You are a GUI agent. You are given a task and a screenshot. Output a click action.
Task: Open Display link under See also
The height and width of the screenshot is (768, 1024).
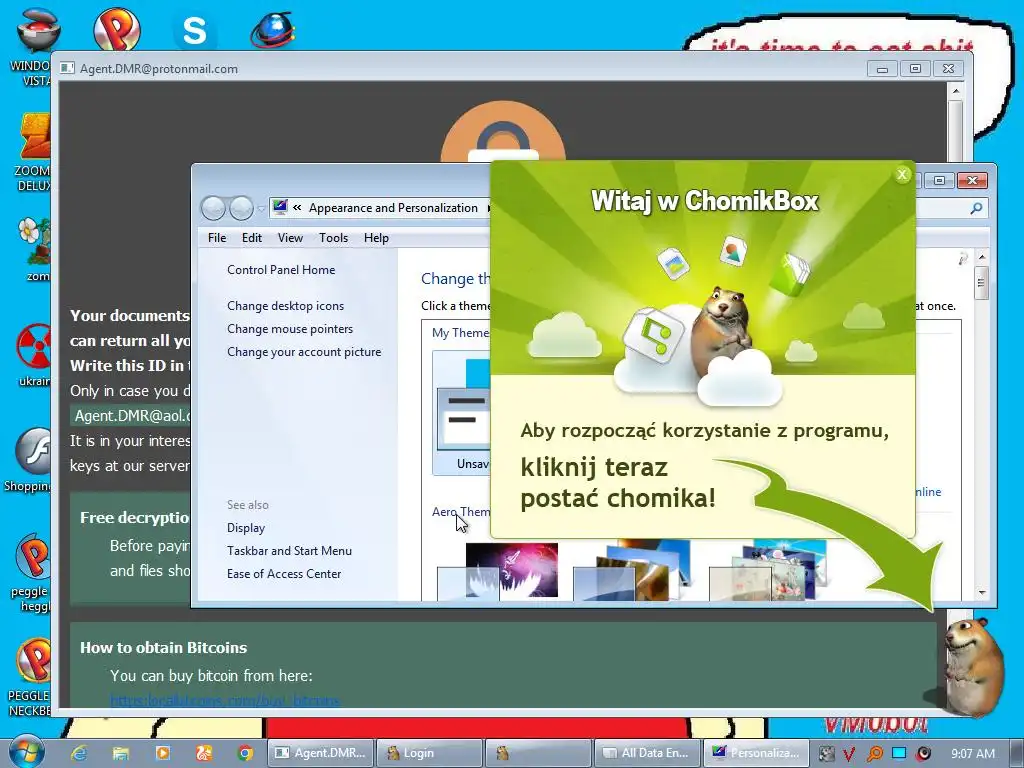246,528
